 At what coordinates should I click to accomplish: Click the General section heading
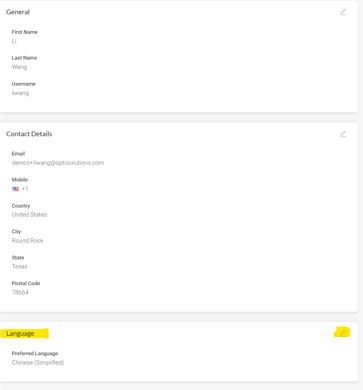[18, 12]
